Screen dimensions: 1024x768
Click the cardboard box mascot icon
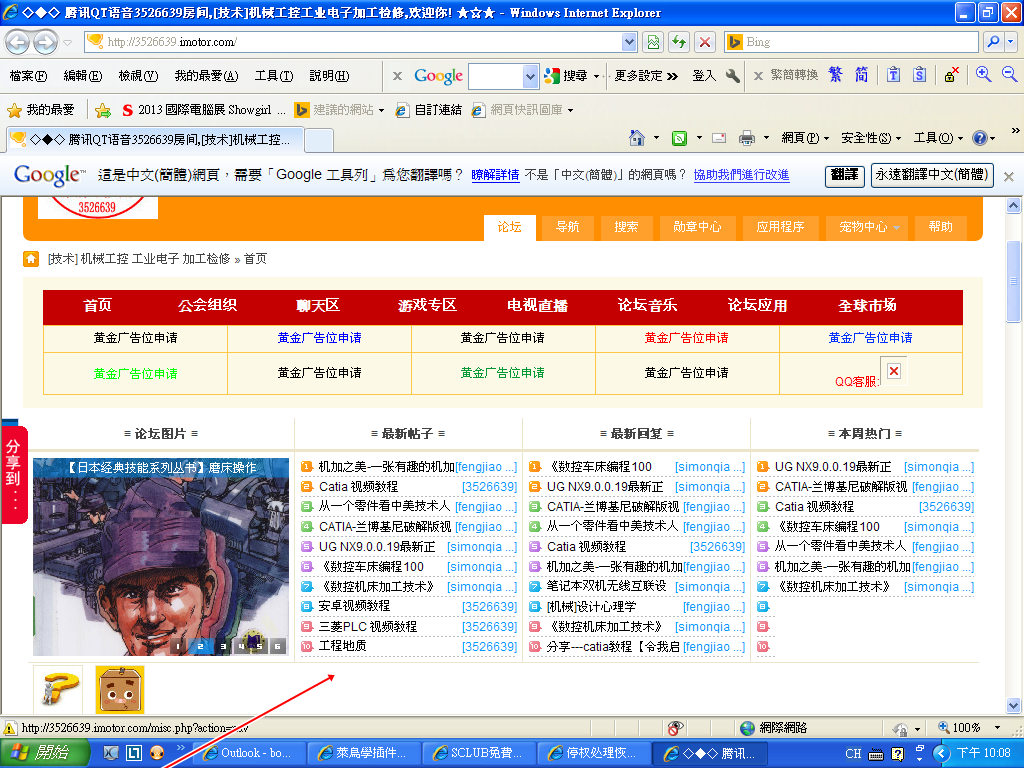(120, 690)
